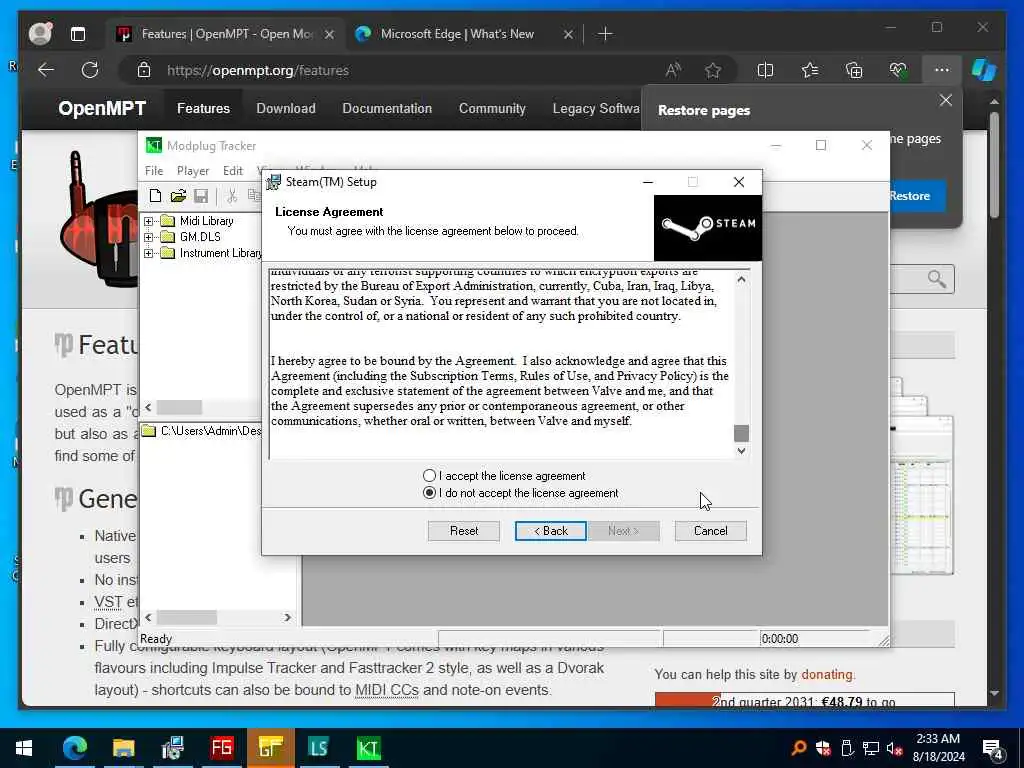1024x768 pixels.
Task: Click the Edge page vertical scrollbar thumb
Action: [994, 165]
